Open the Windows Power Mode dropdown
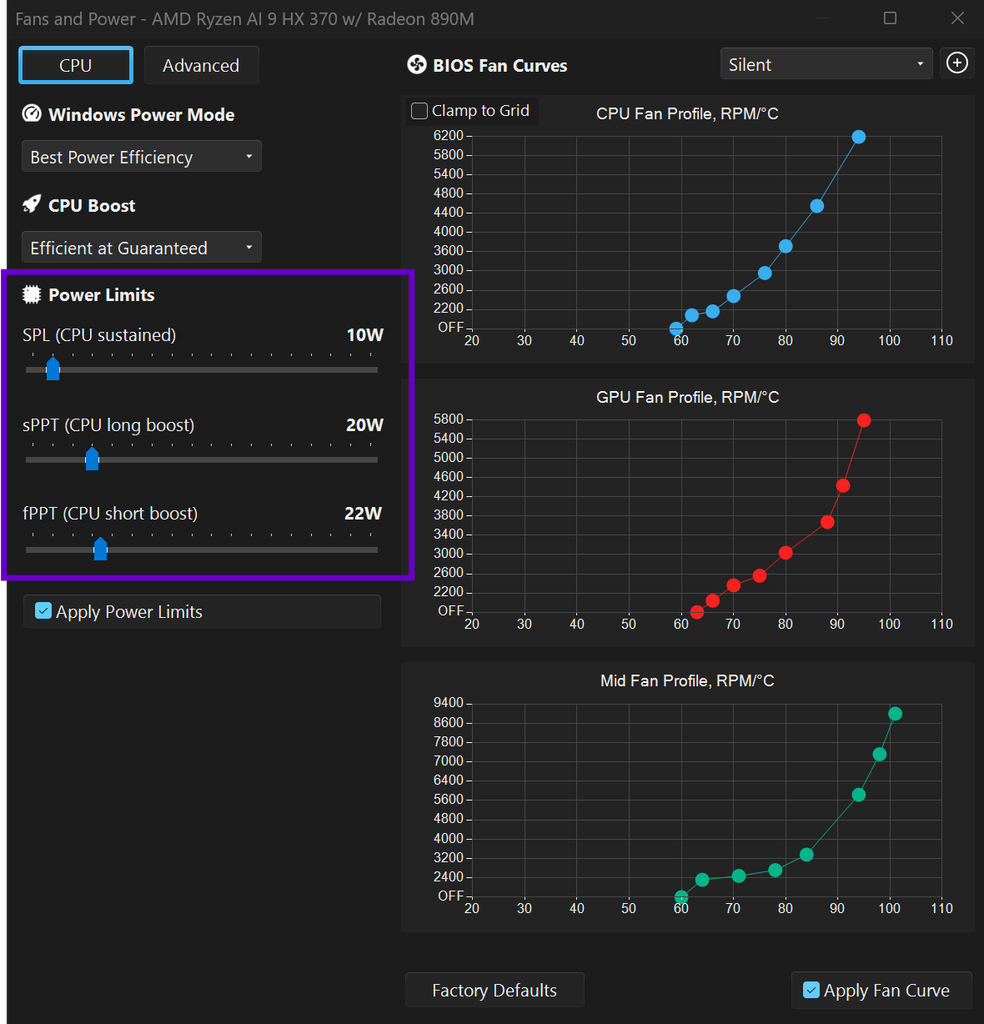Viewport: 984px width, 1024px height. coord(142,157)
